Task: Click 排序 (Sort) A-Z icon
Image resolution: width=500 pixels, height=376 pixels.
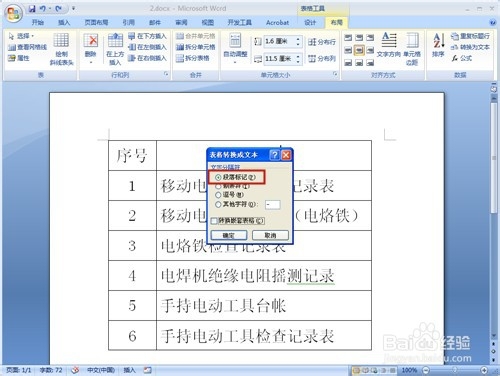Action: point(439,45)
